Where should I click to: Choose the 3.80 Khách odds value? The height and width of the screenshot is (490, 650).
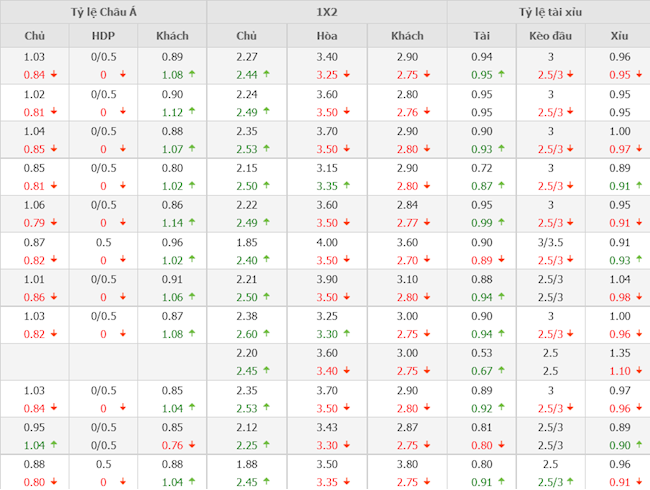[406, 464]
